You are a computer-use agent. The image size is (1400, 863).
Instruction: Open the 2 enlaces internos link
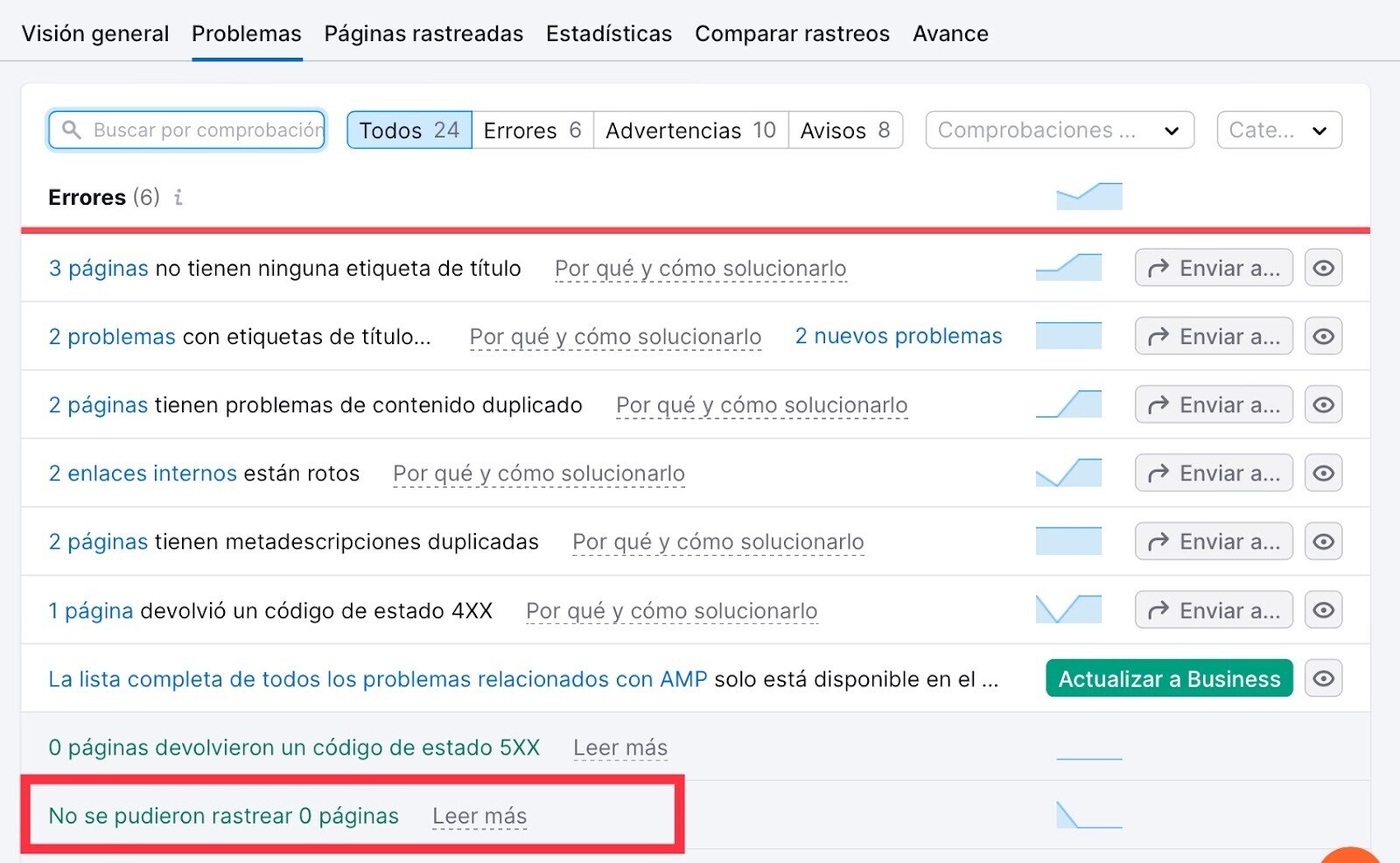tap(143, 473)
